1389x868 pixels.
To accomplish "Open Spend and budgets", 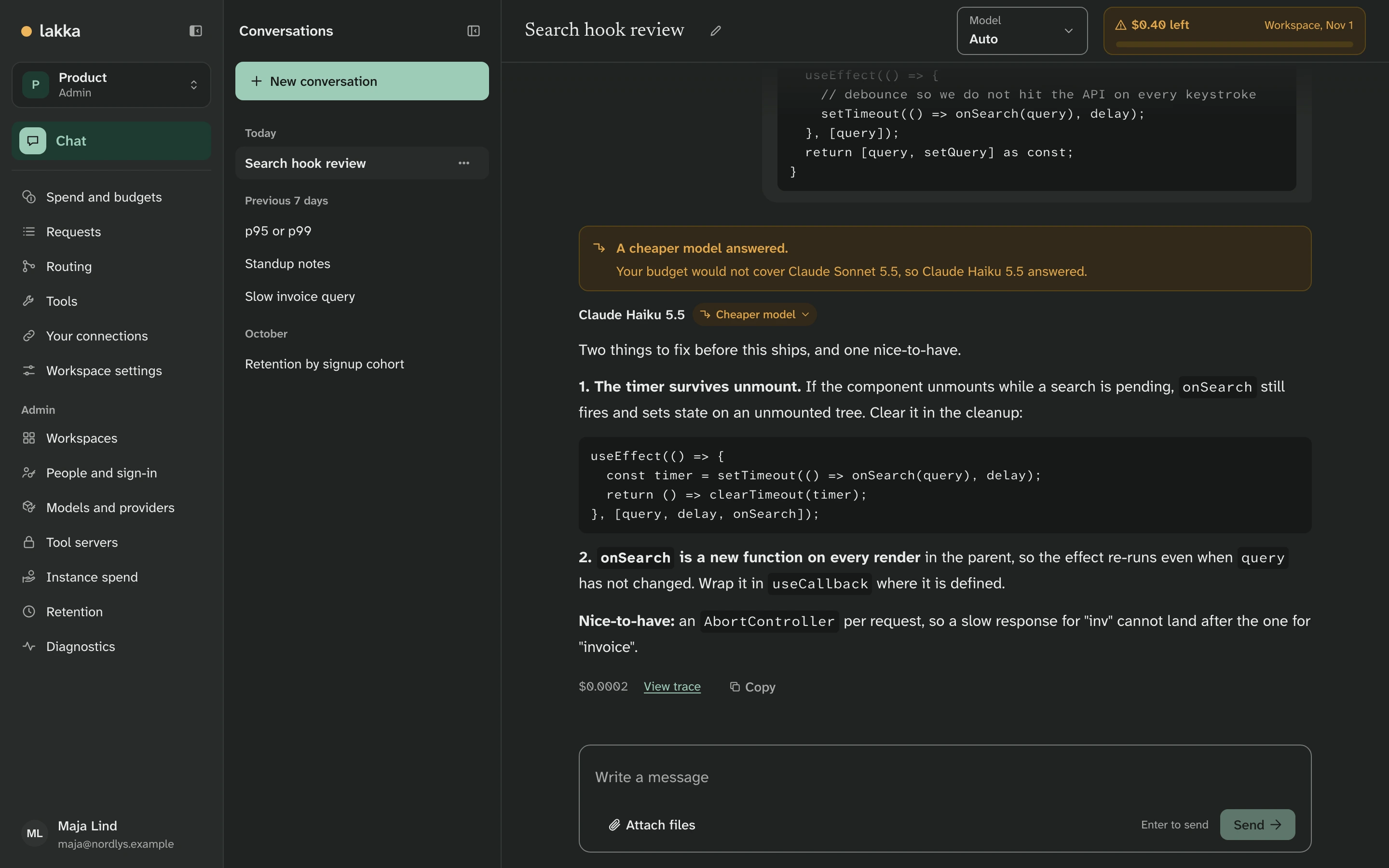I will tap(111, 197).
